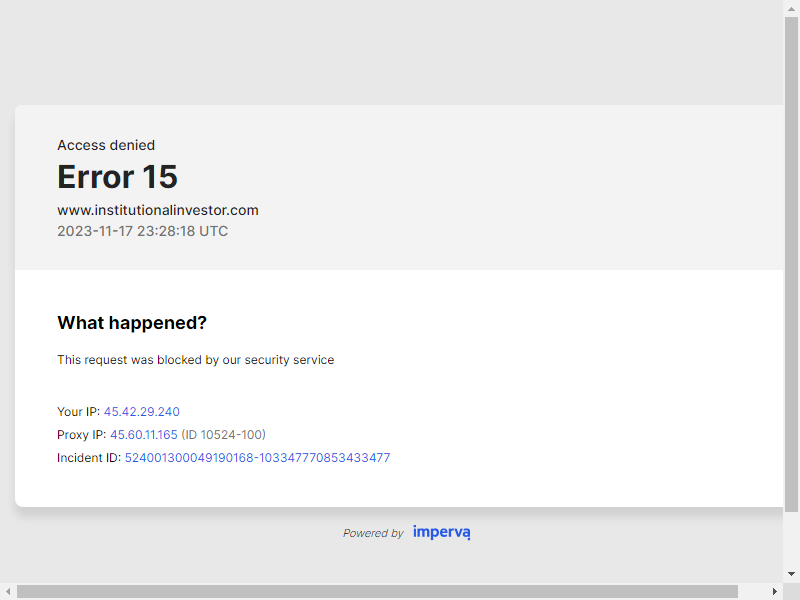Image resolution: width=800 pixels, height=600 pixels.
Task: Click the Error 15 heading
Action: [x=117, y=177]
